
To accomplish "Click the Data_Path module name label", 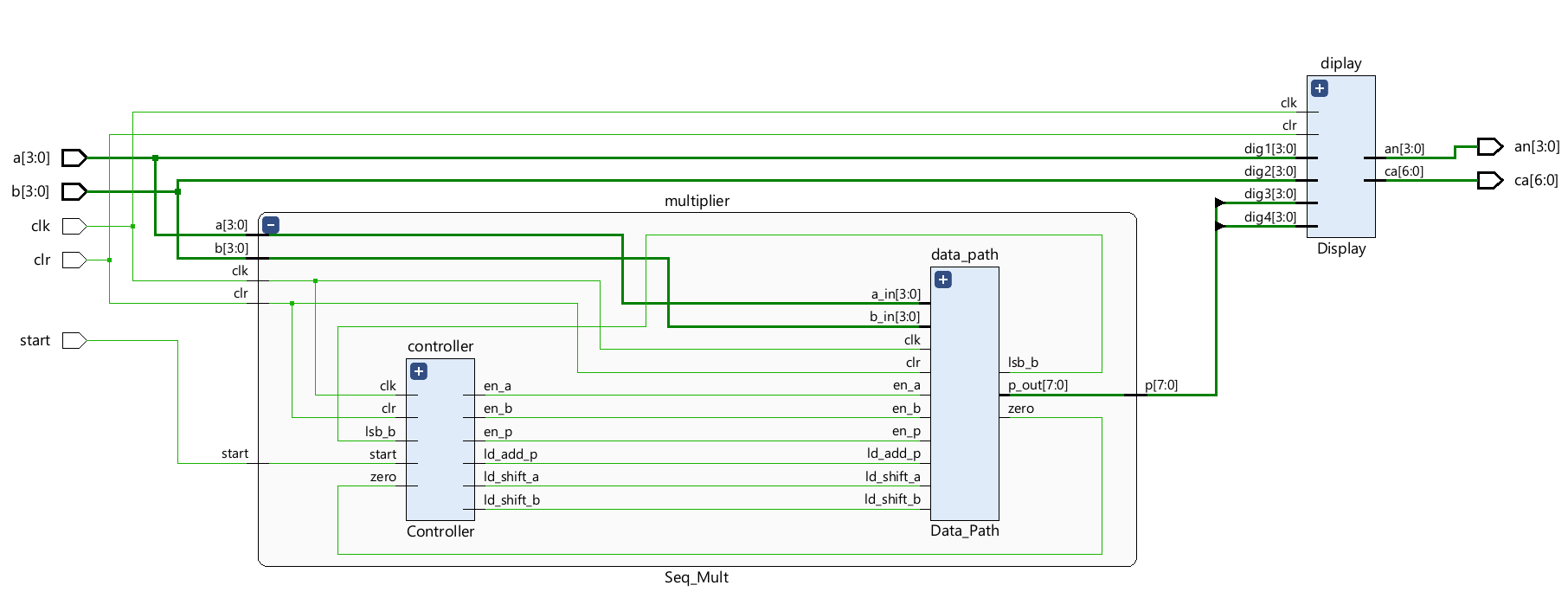I will [964, 531].
